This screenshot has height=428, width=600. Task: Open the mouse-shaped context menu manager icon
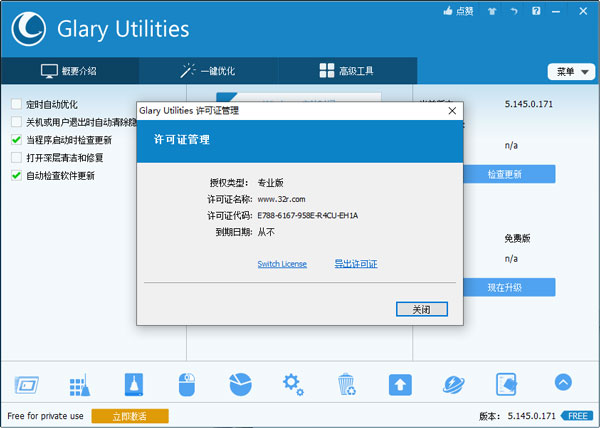tap(187, 384)
